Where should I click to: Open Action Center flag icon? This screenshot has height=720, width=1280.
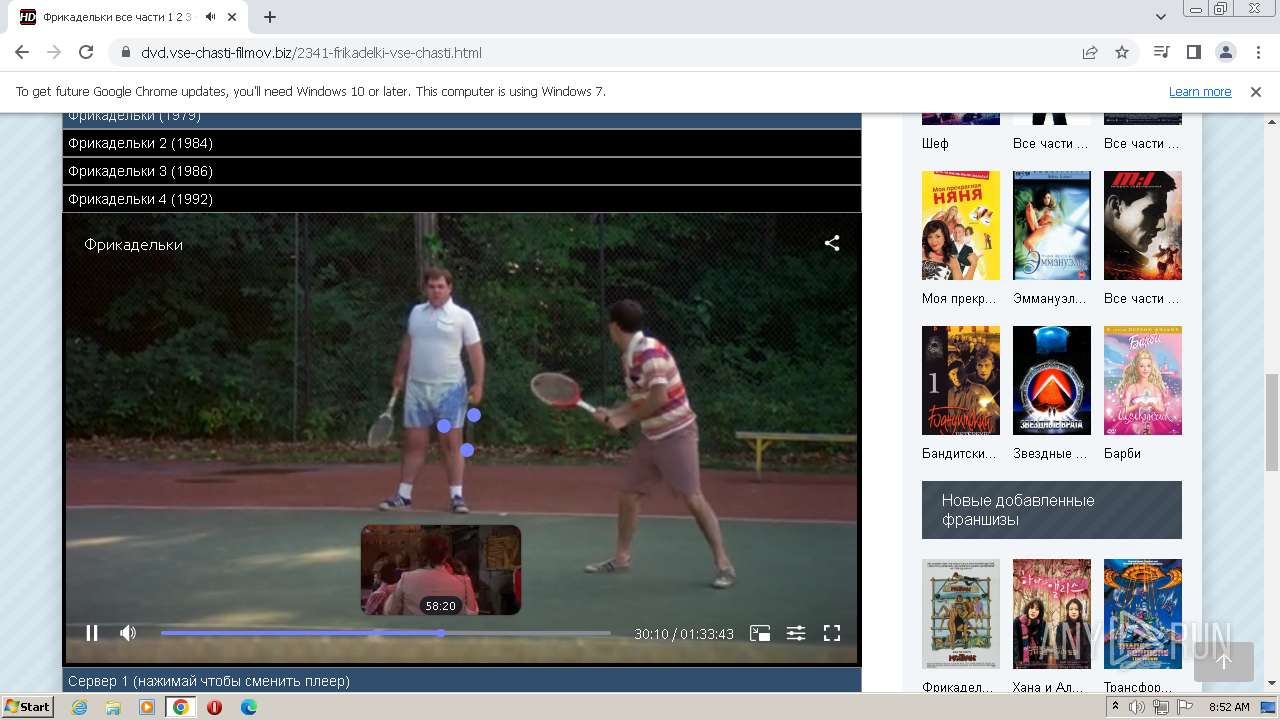(1185, 707)
